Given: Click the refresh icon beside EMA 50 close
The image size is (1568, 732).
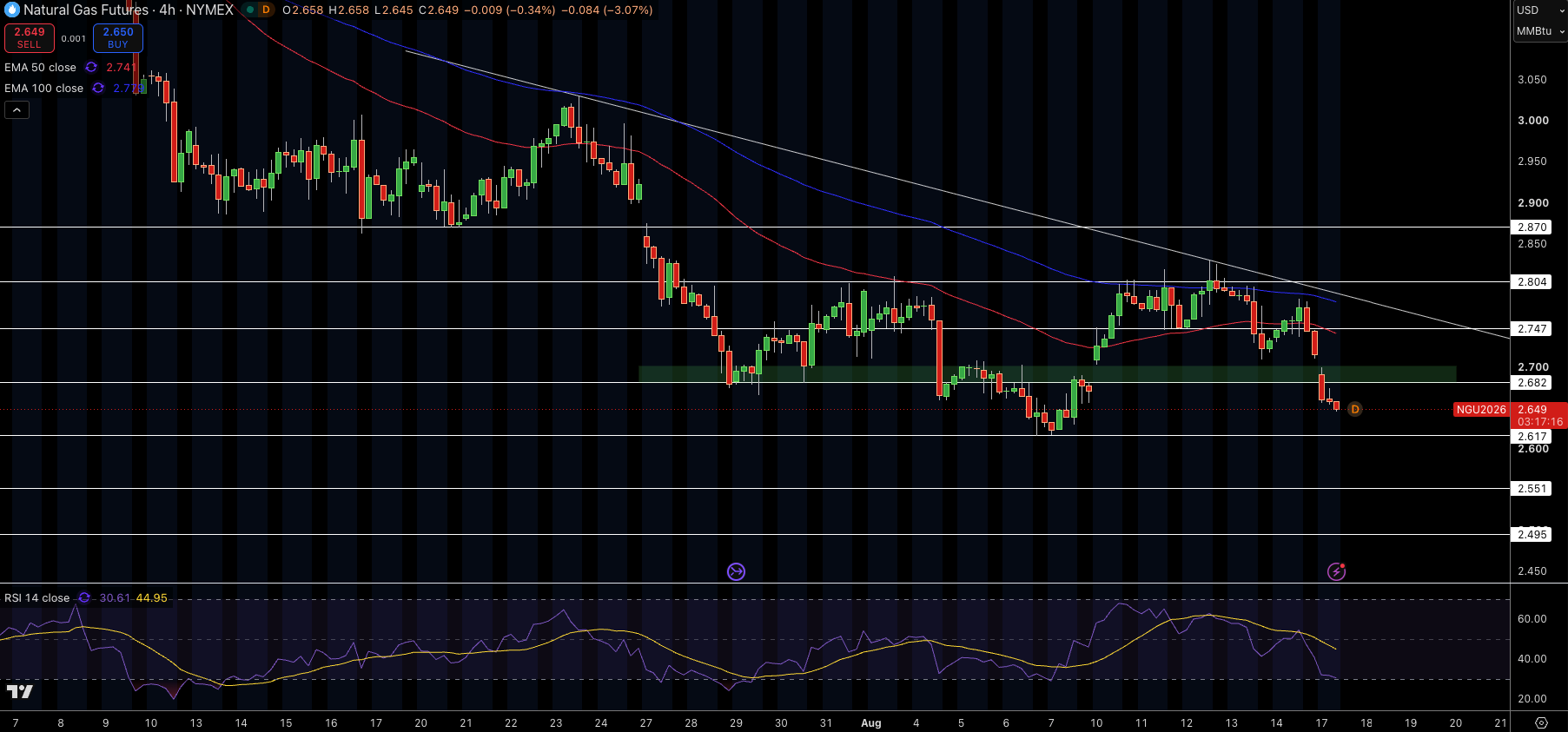Looking at the screenshot, I should [91, 67].
